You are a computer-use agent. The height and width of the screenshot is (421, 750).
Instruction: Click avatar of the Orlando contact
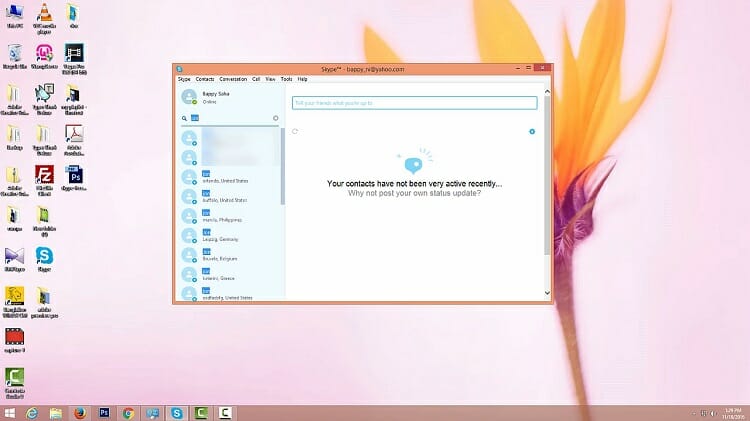click(189, 177)
